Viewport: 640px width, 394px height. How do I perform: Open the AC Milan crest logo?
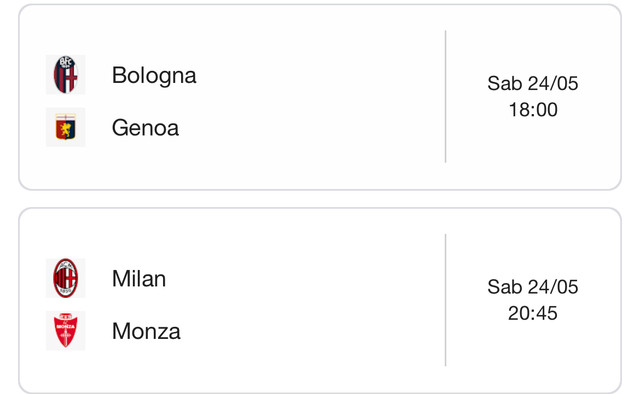coord(65,278)
